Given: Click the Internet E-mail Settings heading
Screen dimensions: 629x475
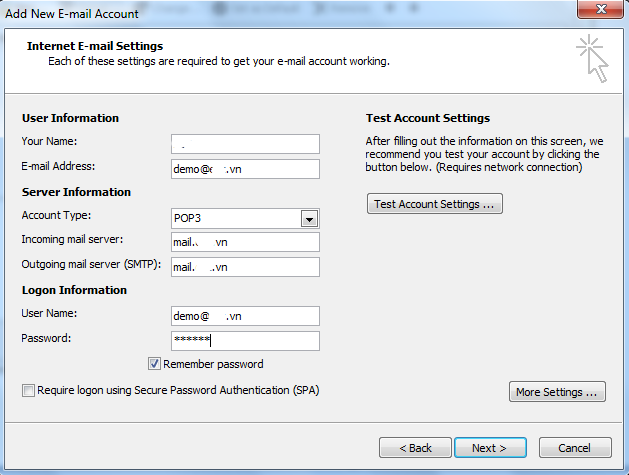Looking at the screenshot, I should [95, 46].
